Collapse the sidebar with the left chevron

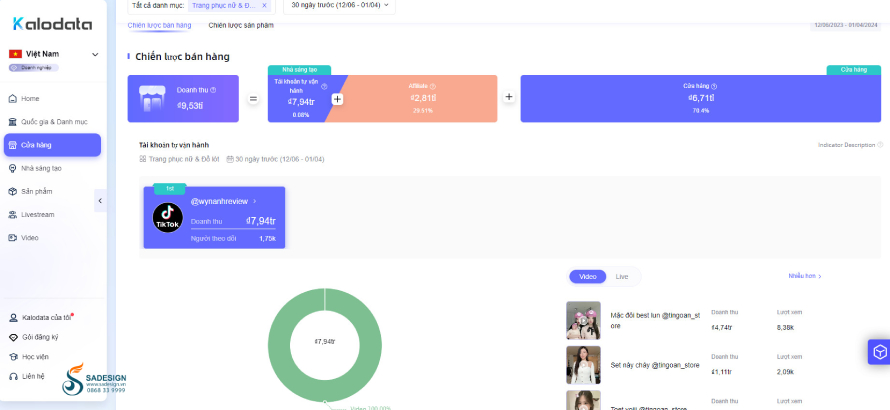[x=100, y=200]
